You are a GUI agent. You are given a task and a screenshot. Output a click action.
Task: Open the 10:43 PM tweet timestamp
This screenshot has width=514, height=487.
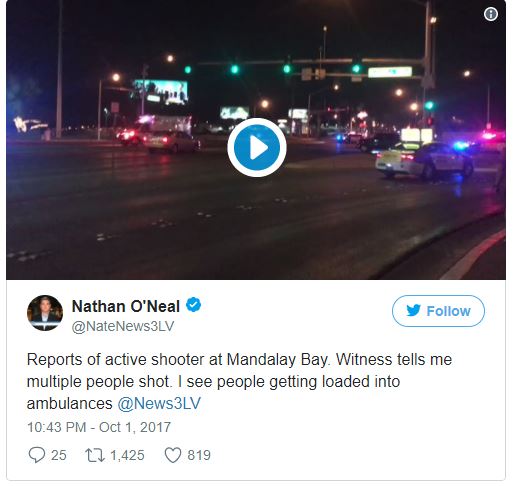click(99, 427)
